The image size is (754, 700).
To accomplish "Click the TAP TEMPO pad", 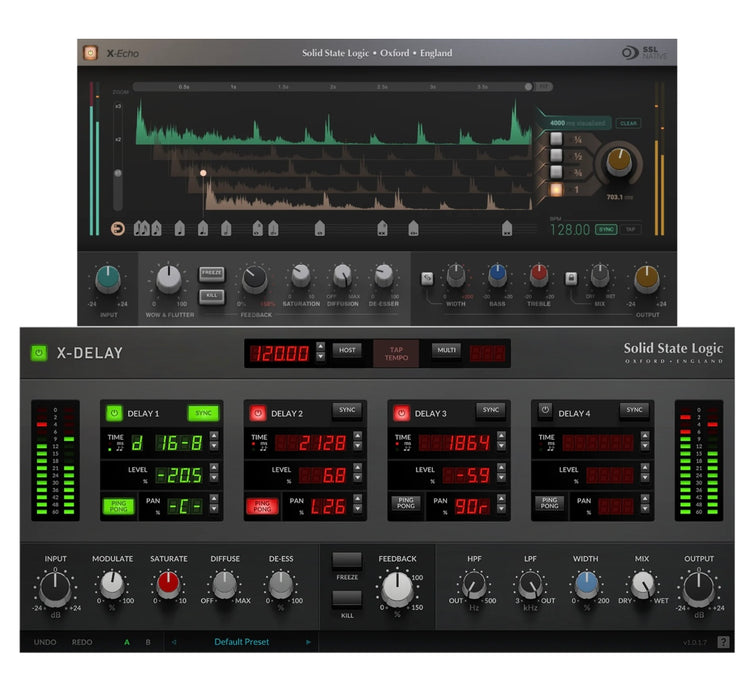I will pyautogui.click(x=396, y=353).
